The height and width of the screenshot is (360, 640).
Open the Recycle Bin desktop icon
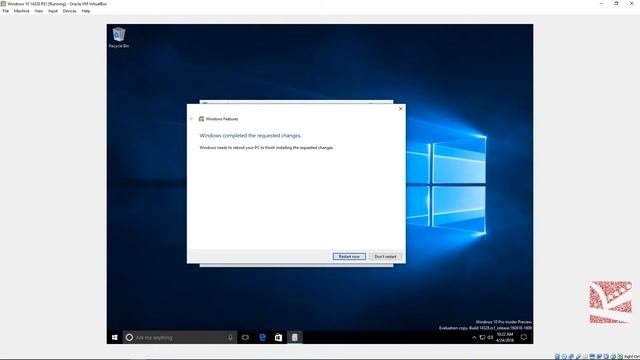[x=119, y=38]
